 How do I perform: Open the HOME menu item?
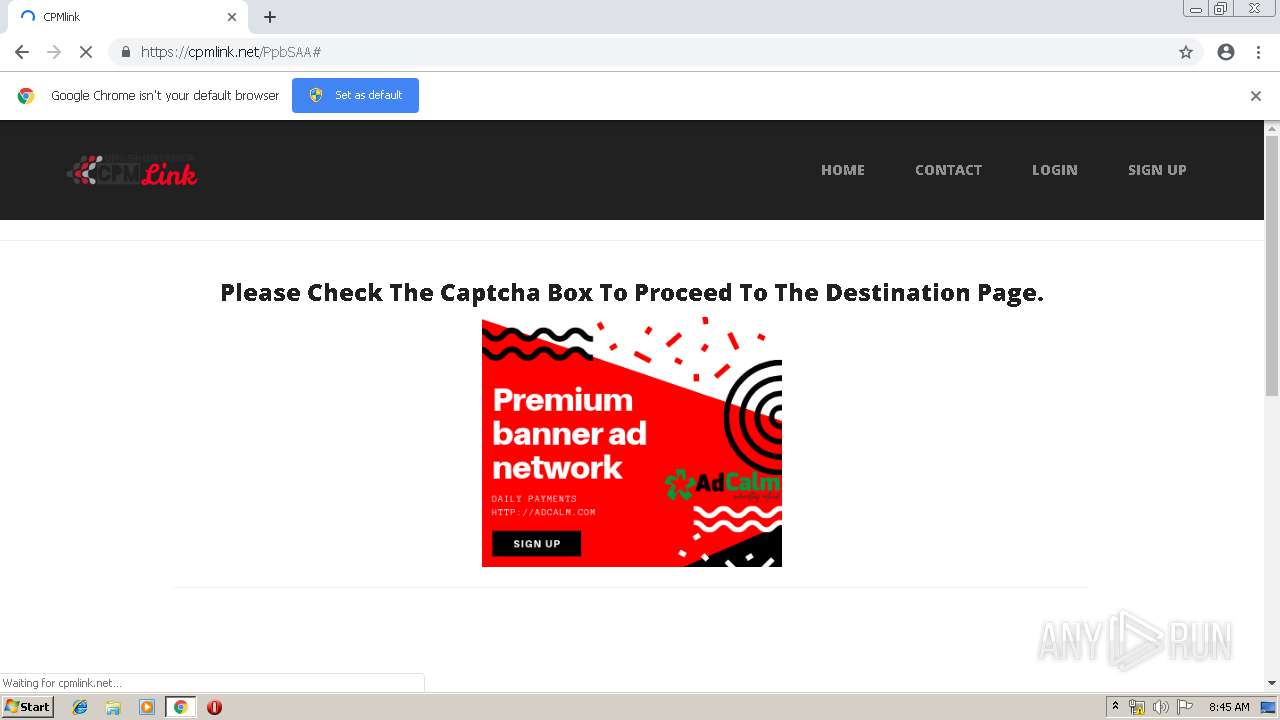coord(843,170)
